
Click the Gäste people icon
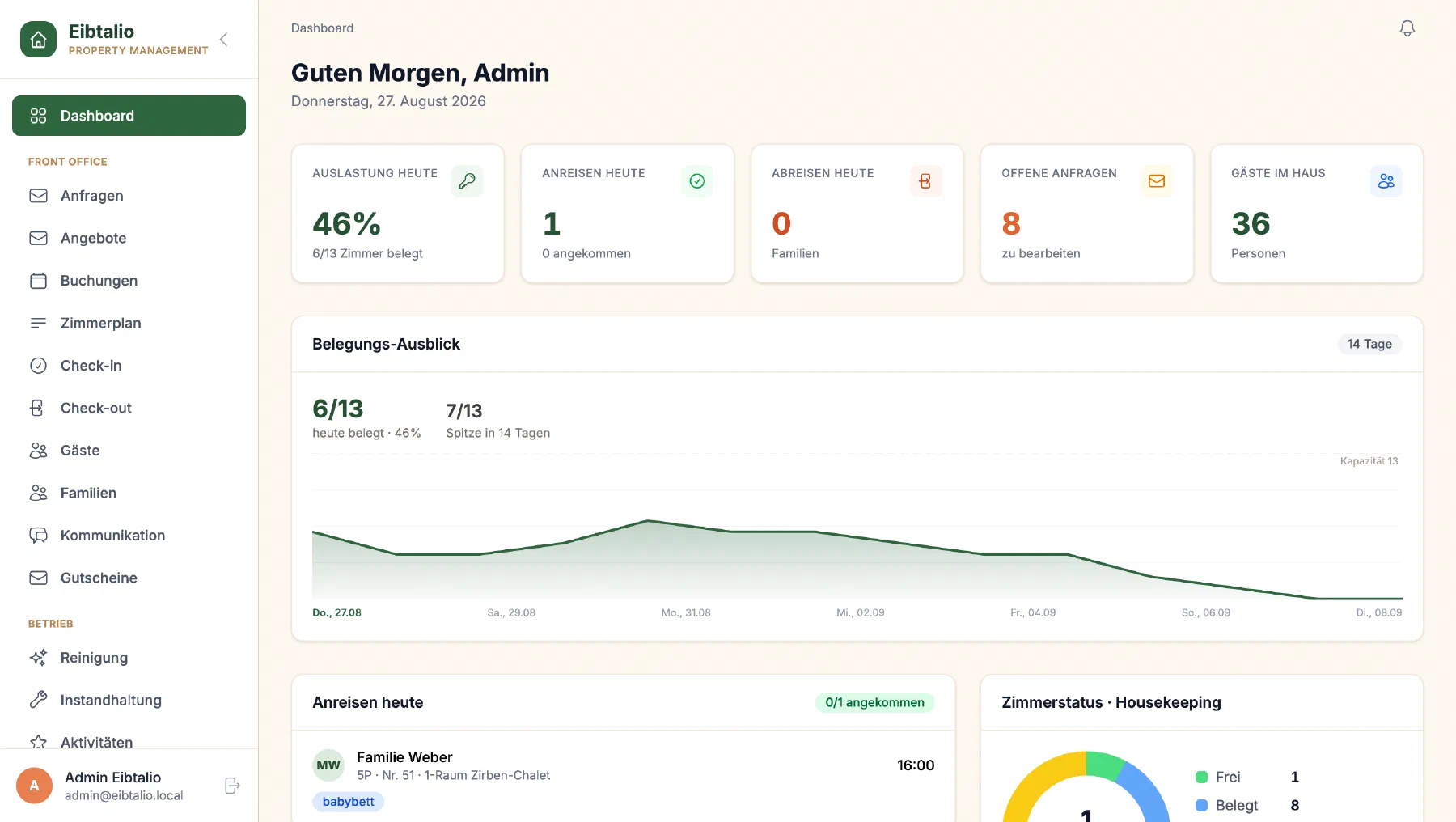pyautogui.click(x=38, y=451)
